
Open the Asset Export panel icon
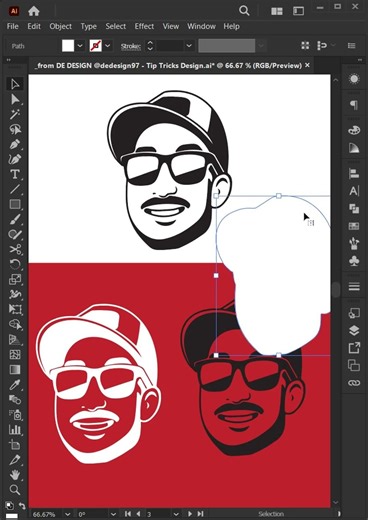tap(354, 348)
